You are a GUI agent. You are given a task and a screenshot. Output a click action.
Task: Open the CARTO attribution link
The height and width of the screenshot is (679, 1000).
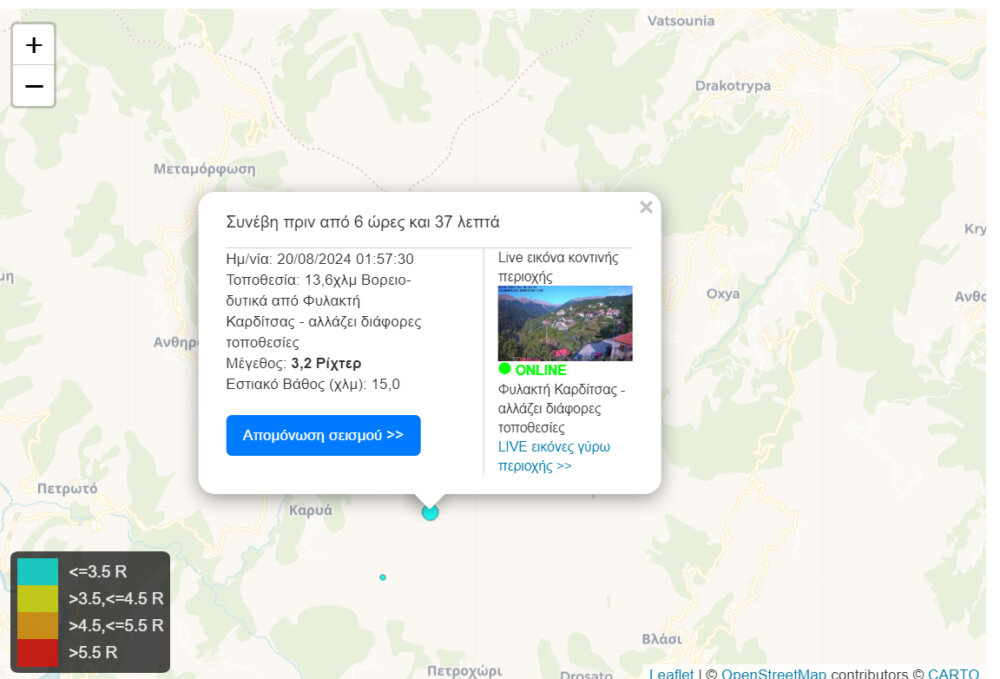[953, 674]
